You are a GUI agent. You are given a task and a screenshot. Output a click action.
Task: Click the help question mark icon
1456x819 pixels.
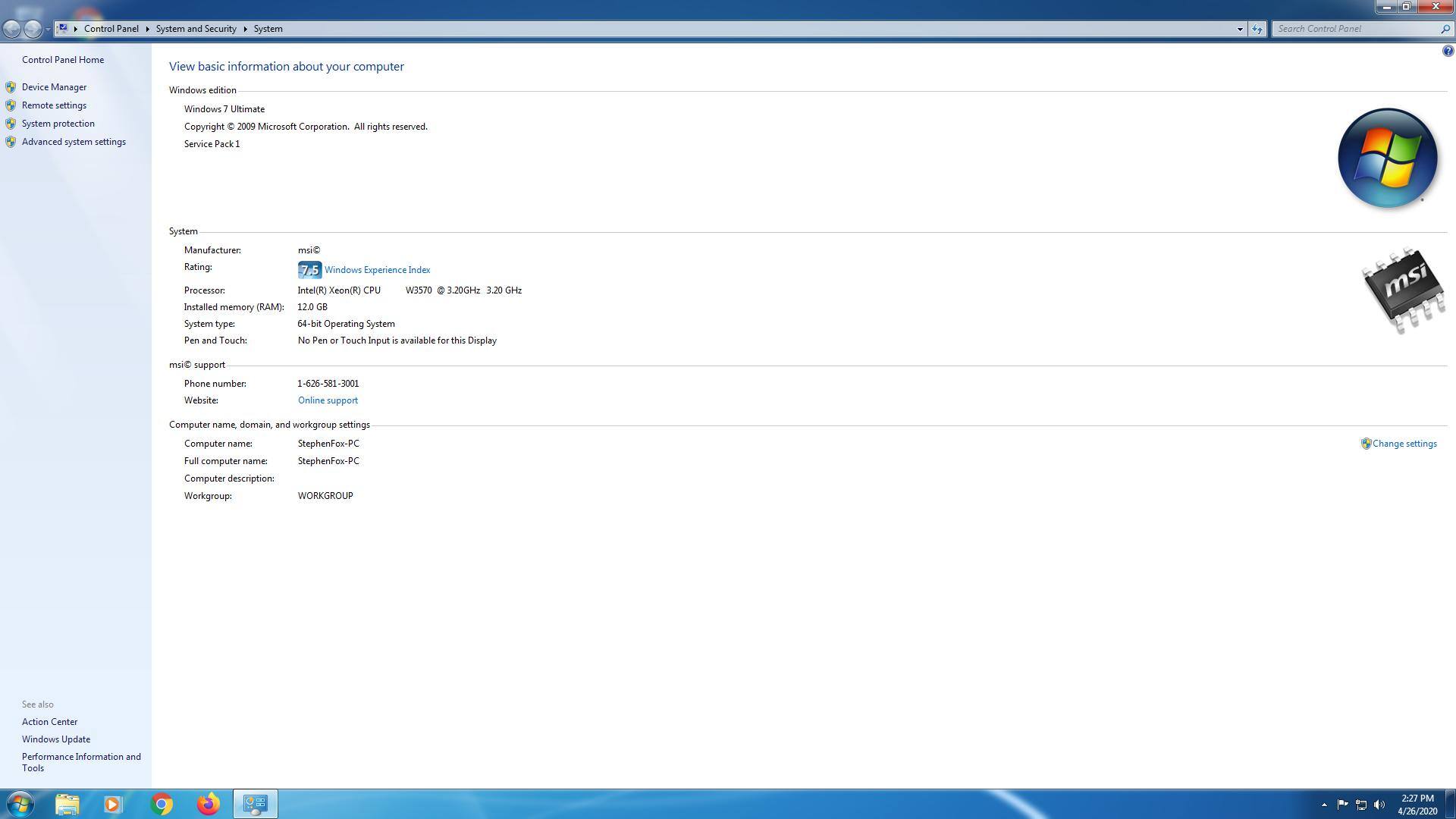click(1448, 52)
